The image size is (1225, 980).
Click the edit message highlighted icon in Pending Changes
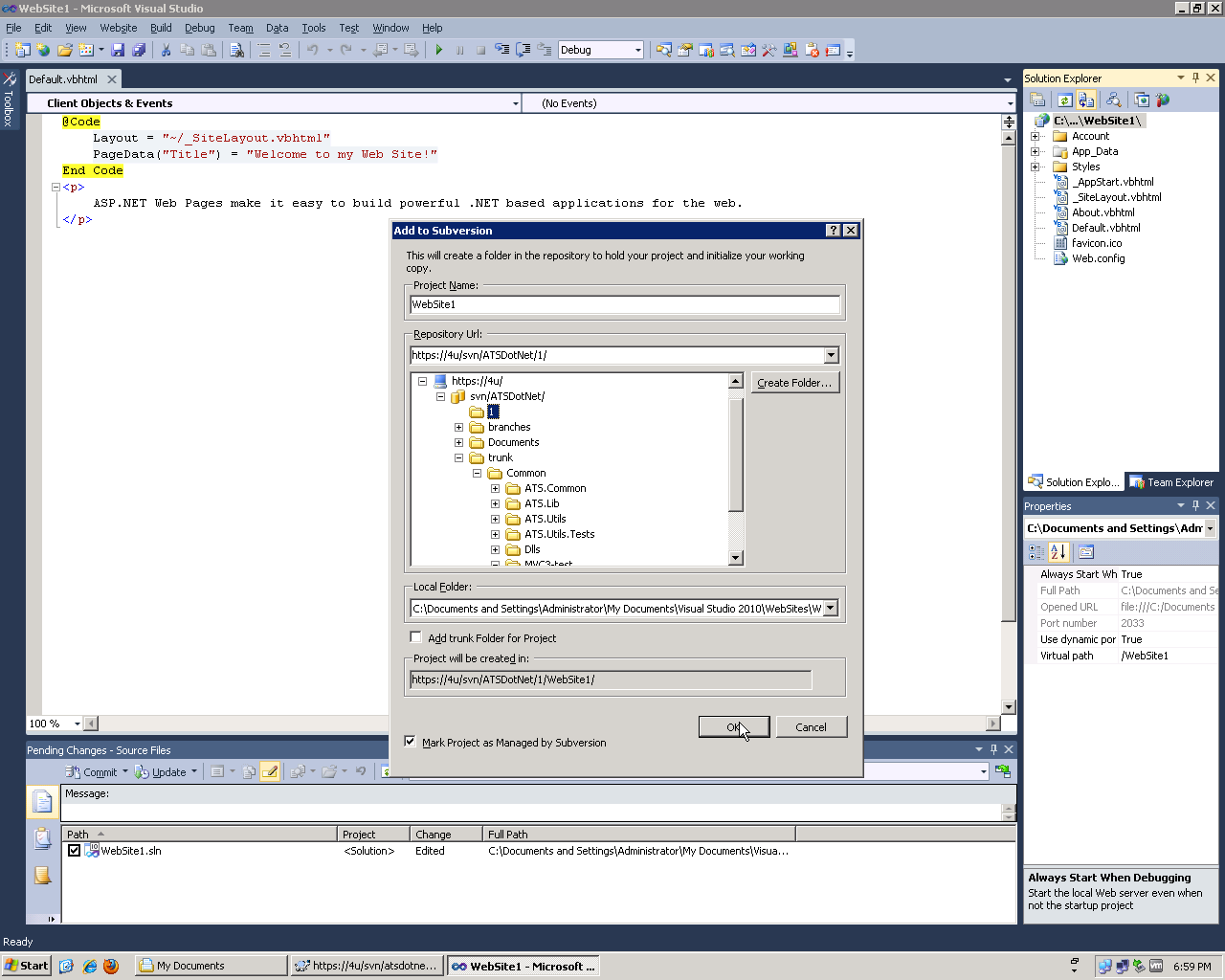tap(271, 771)
